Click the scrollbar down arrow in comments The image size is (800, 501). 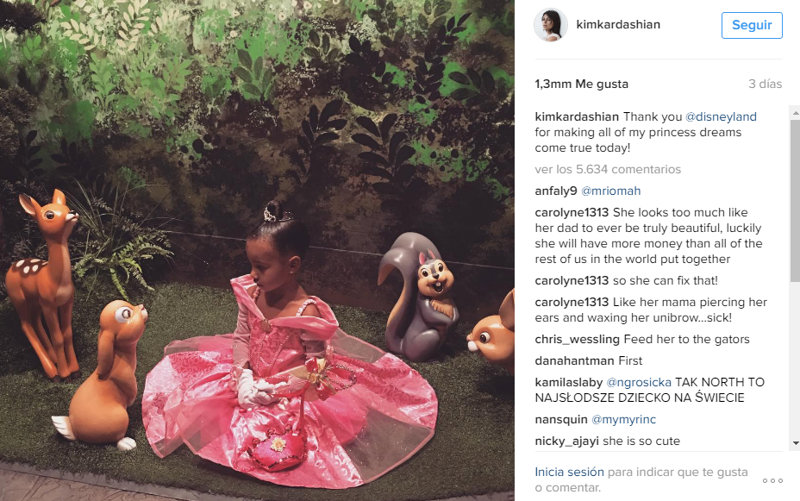click(x=795, y=443)
